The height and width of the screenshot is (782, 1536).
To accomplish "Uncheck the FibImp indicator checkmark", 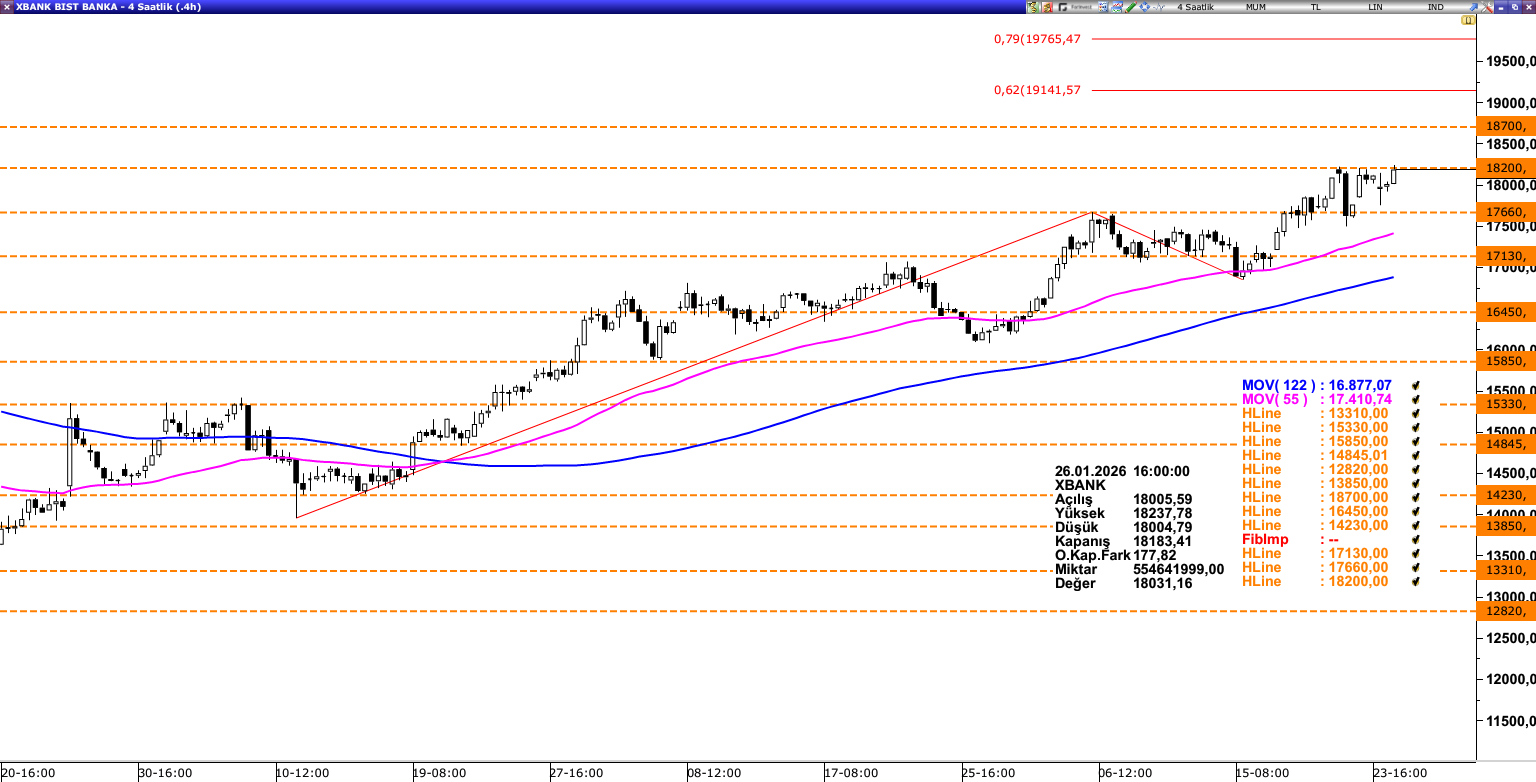I will (x=1415, y=539).
